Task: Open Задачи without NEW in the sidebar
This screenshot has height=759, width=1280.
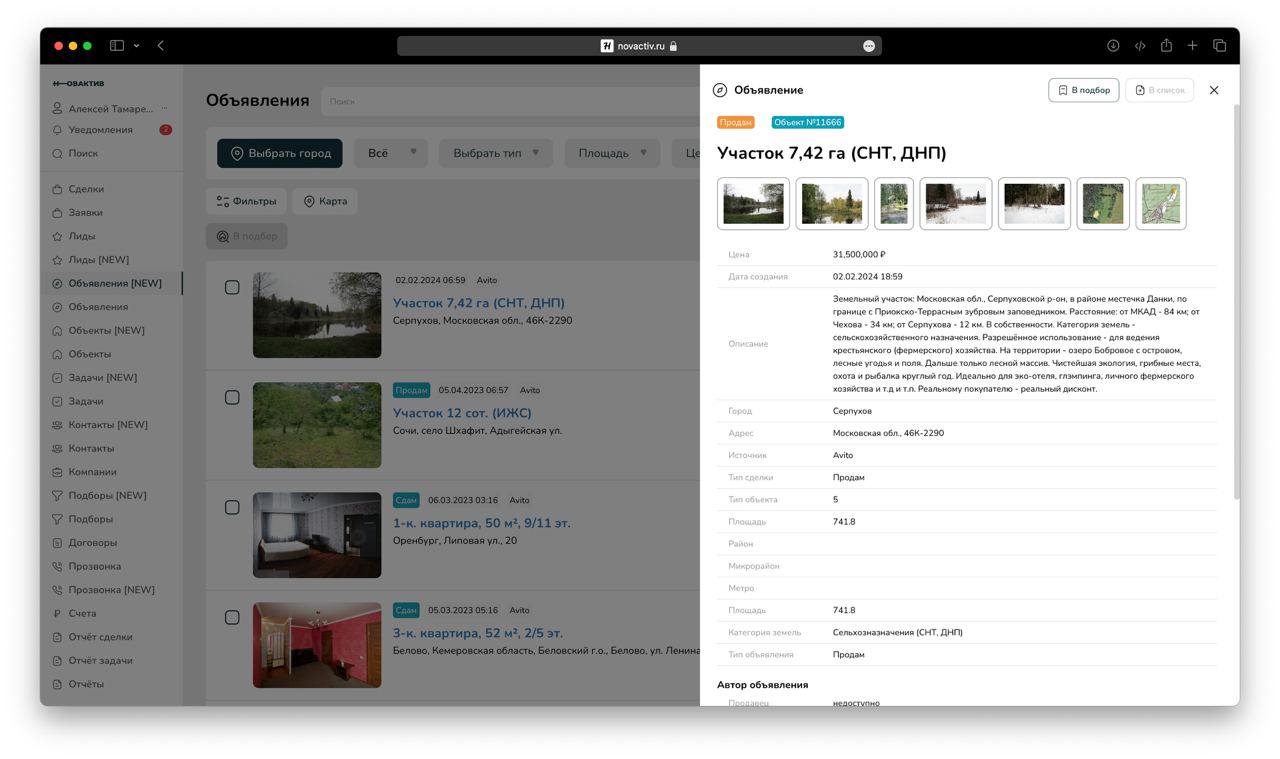Action: coord(86,401)
